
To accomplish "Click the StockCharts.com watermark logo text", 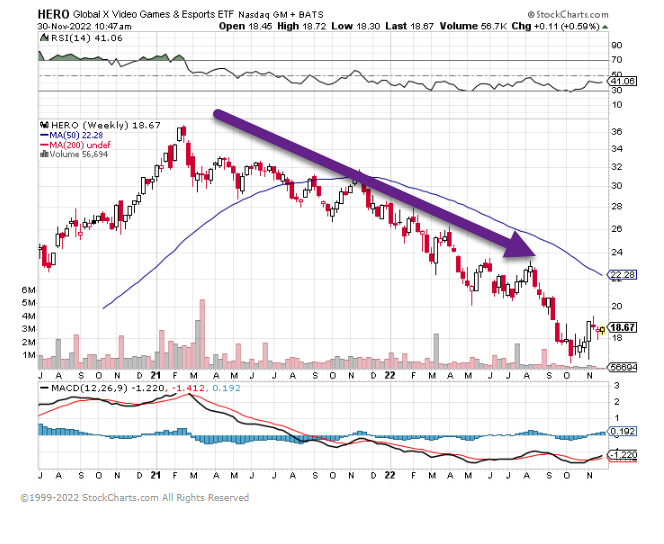I will [568, 14].
